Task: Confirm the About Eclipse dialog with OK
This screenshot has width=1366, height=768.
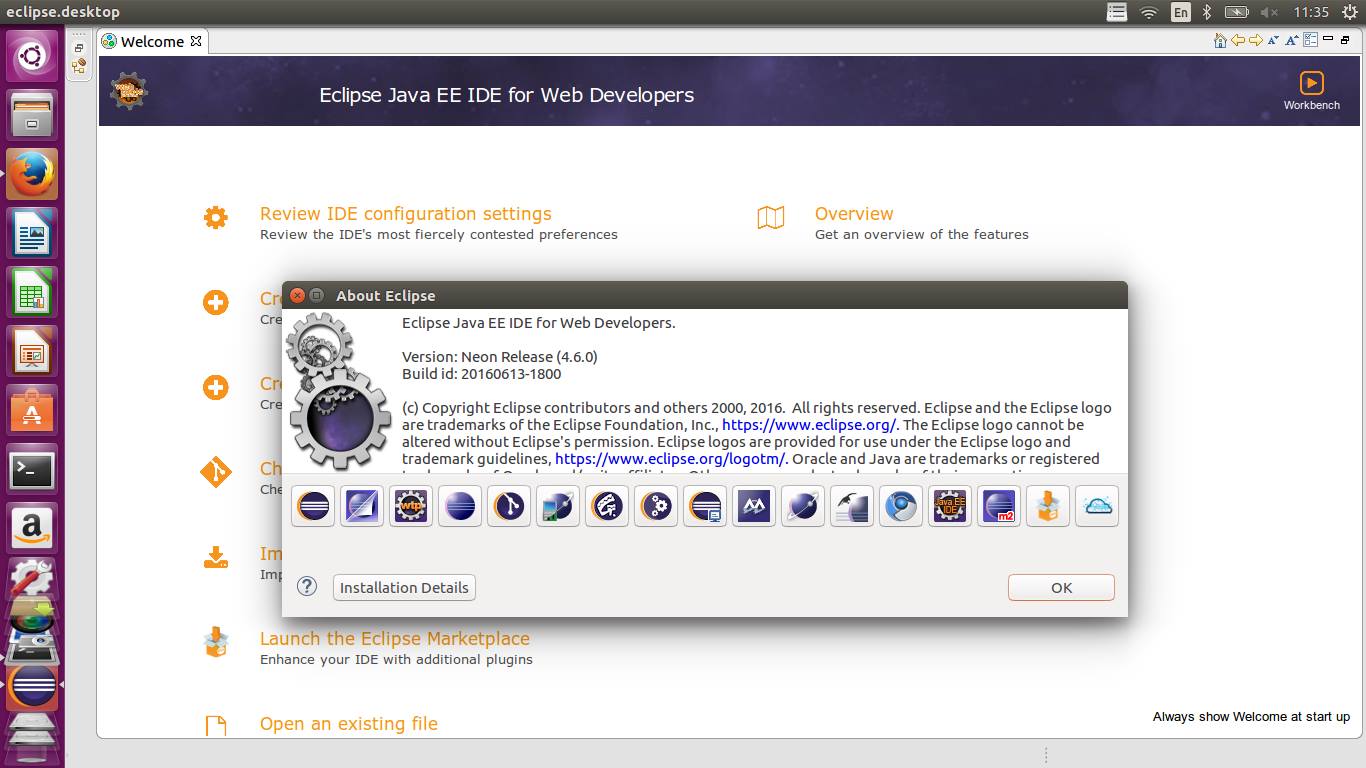Action: pos(1061,588)
